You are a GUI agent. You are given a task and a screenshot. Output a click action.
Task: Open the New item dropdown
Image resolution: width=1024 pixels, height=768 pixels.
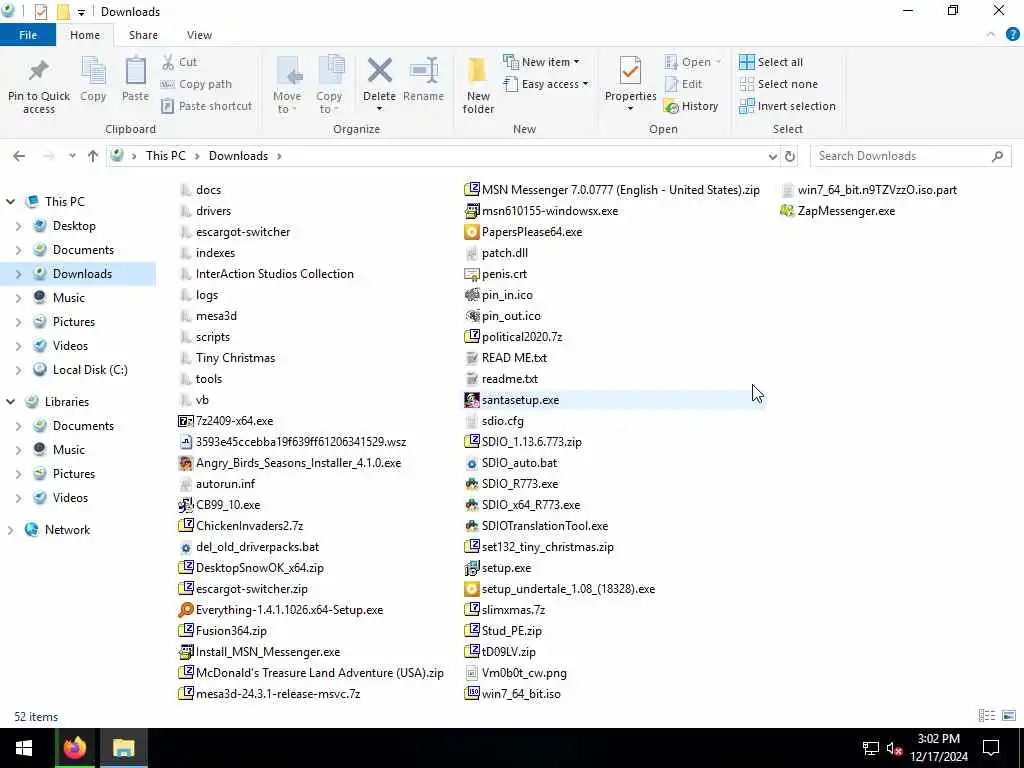pyautogui.click(x=541, y=62)
